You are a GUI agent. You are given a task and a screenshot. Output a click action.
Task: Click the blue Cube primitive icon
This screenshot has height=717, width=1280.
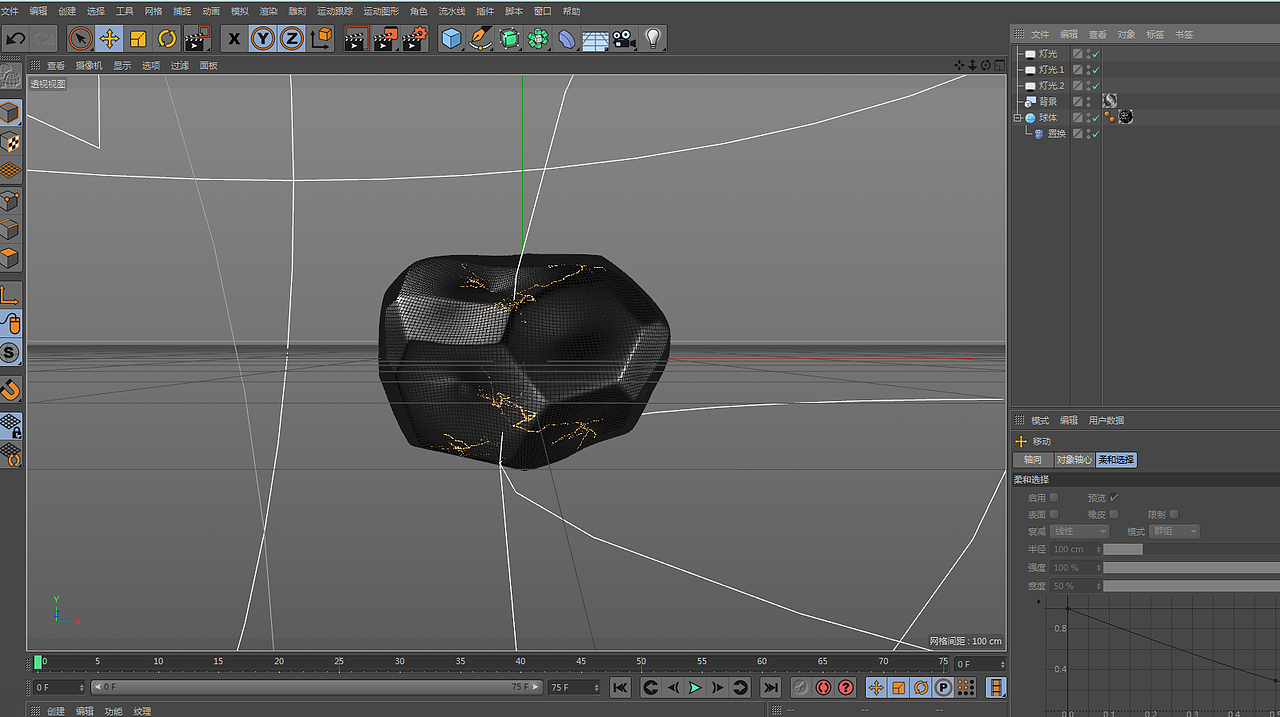tap(452, 39)
